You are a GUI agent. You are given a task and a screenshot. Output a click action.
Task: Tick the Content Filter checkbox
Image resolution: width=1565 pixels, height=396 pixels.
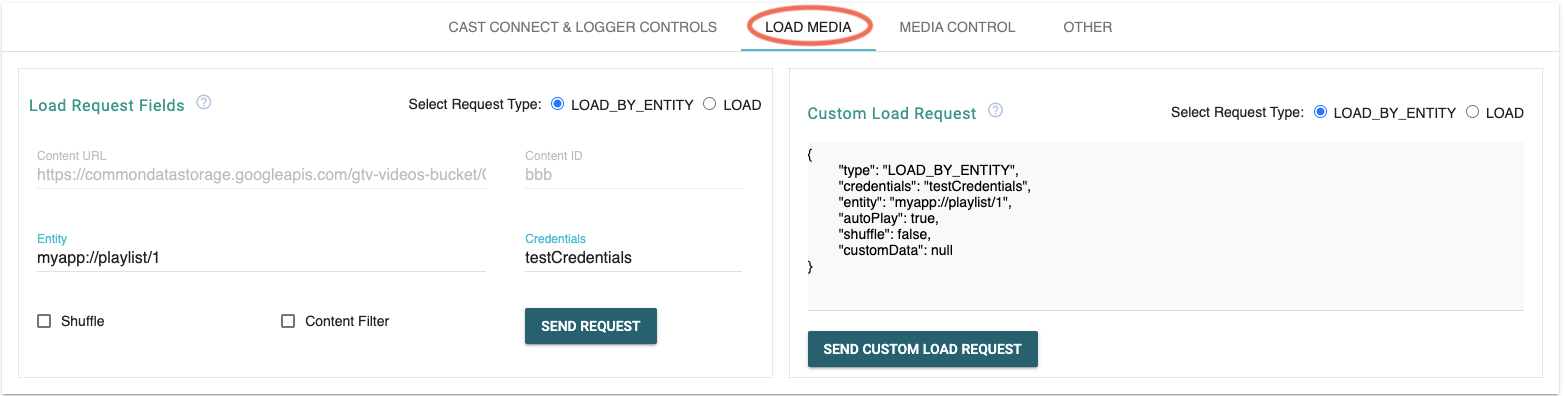click(x=288, y=321)
